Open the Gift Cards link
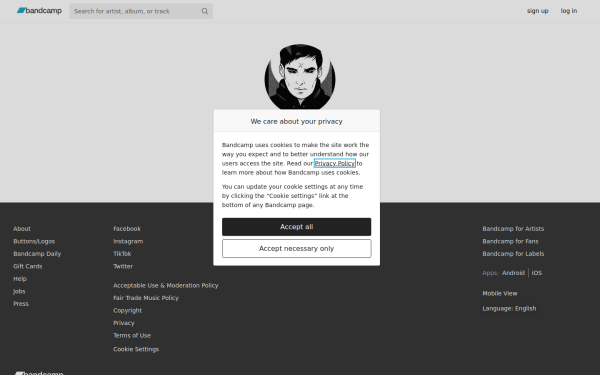The height and width of the screenshot is (375, 600). 28,266
